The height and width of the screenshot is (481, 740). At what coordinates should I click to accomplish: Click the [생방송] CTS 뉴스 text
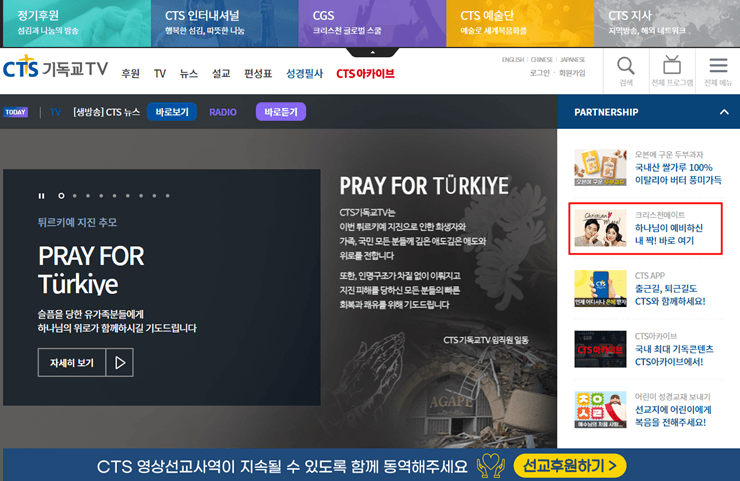(x=107, y=112)
